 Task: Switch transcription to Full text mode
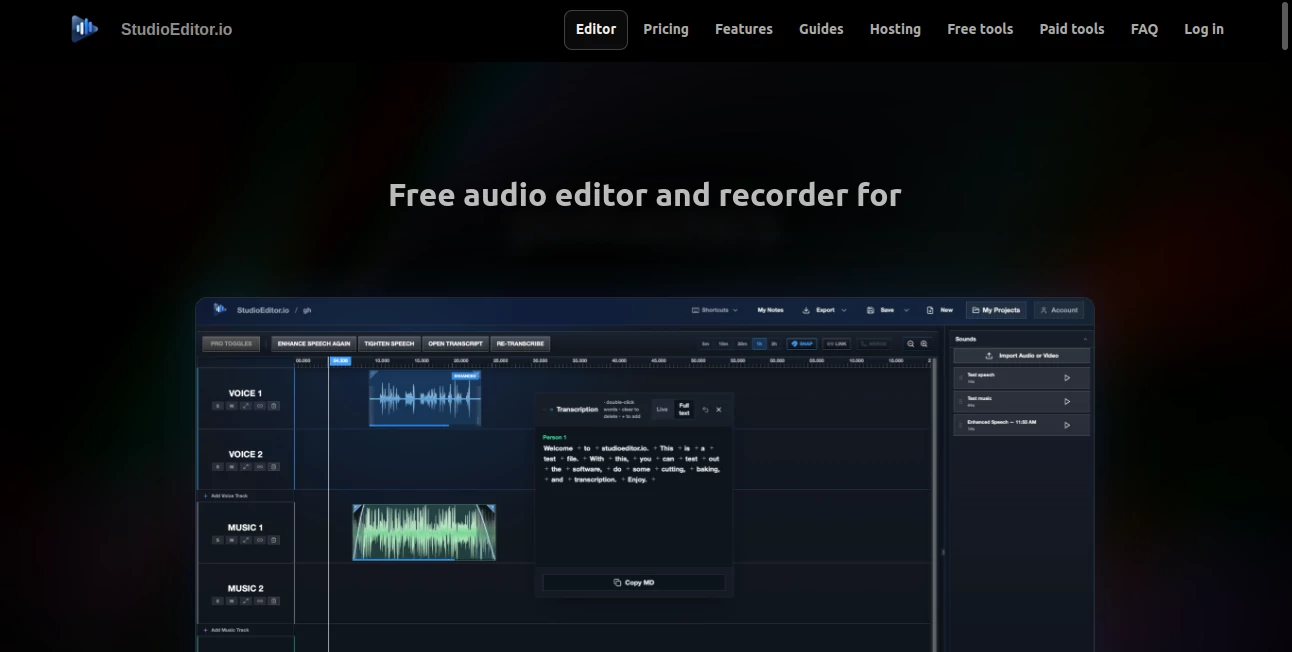684,409
